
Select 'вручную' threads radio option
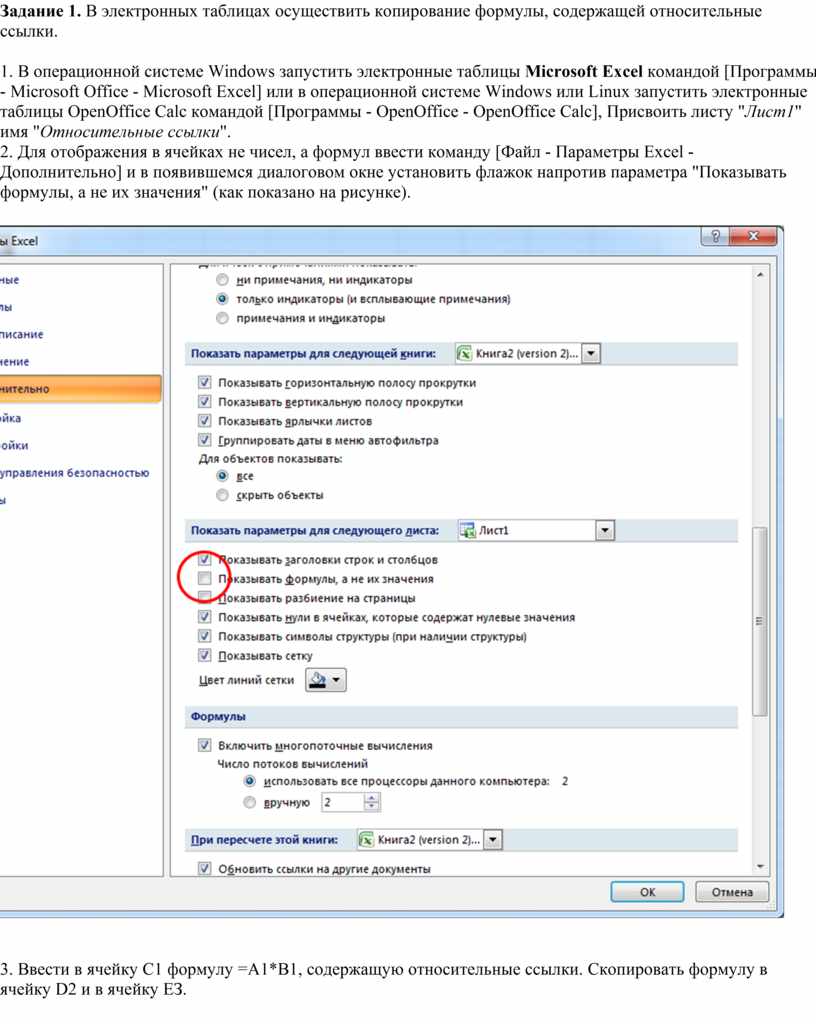[249, 802]
